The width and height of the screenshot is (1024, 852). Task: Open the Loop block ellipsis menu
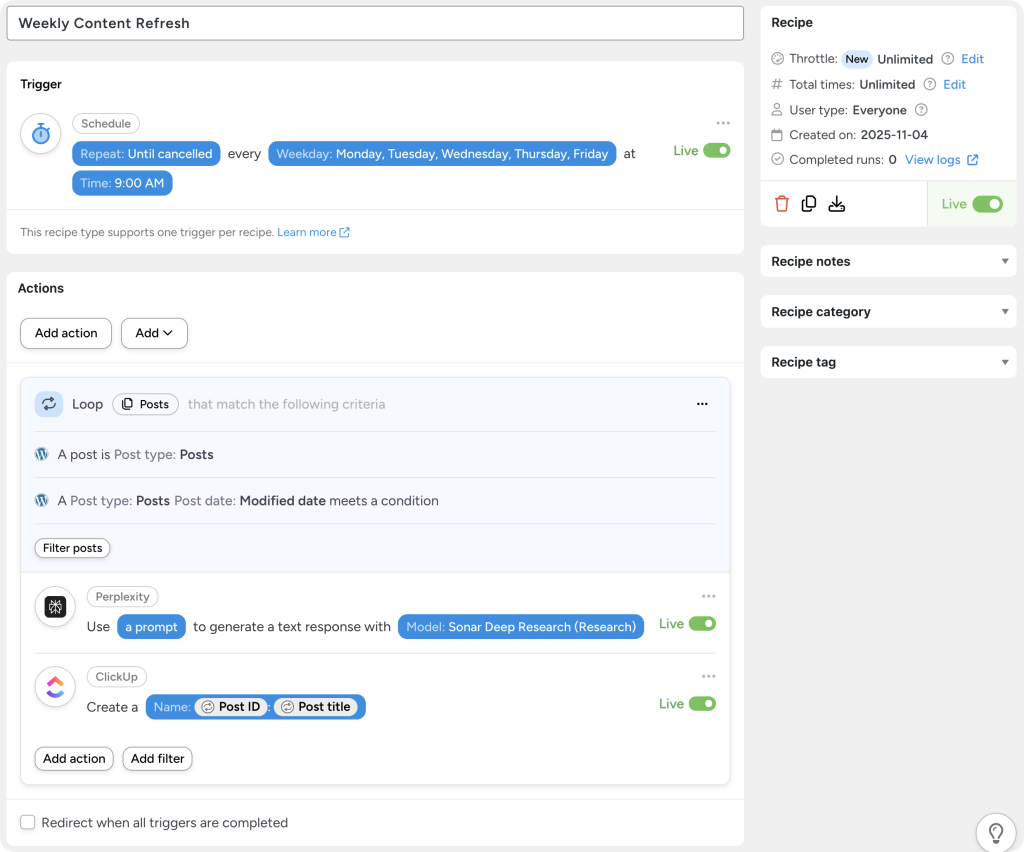click(x=702, y=404)
